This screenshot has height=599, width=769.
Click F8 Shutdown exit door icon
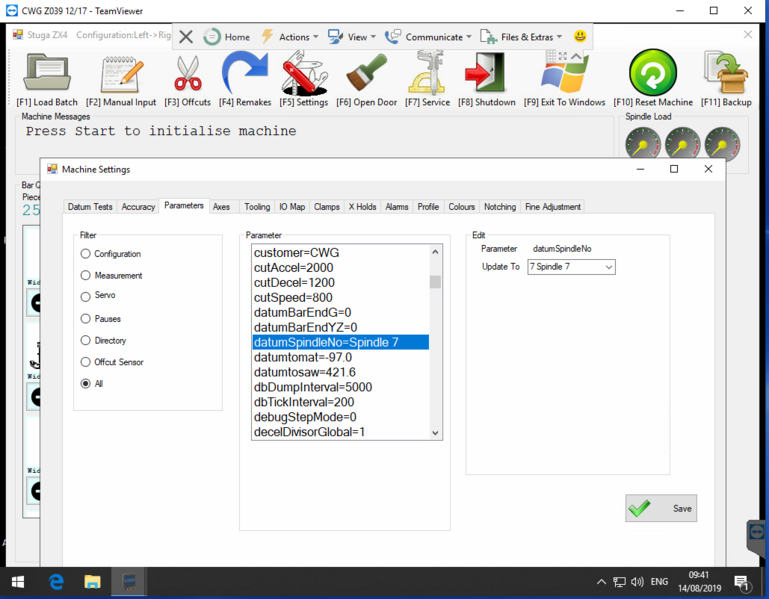pos(485,73)
